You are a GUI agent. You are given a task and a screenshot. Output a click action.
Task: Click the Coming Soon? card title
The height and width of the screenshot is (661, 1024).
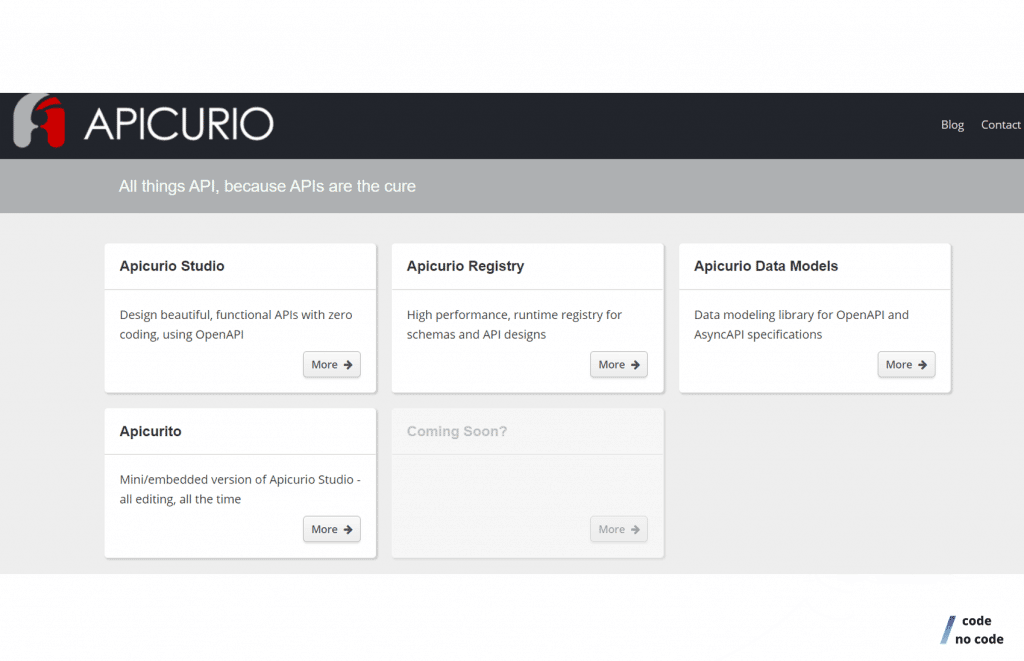point(457,431)
